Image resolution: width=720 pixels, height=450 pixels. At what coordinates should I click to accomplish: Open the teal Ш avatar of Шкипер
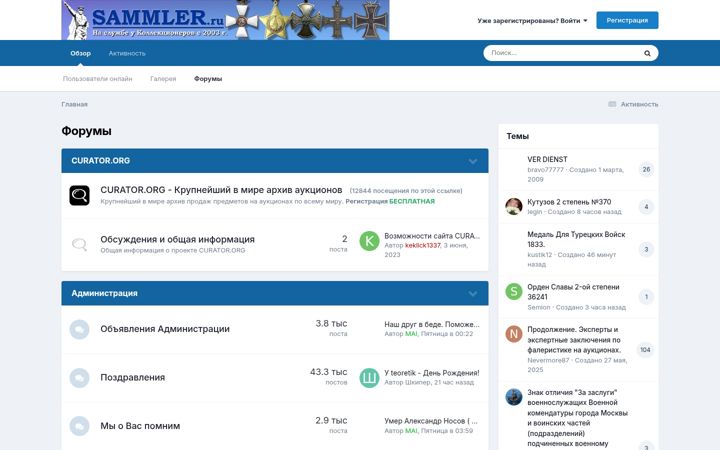369,378
